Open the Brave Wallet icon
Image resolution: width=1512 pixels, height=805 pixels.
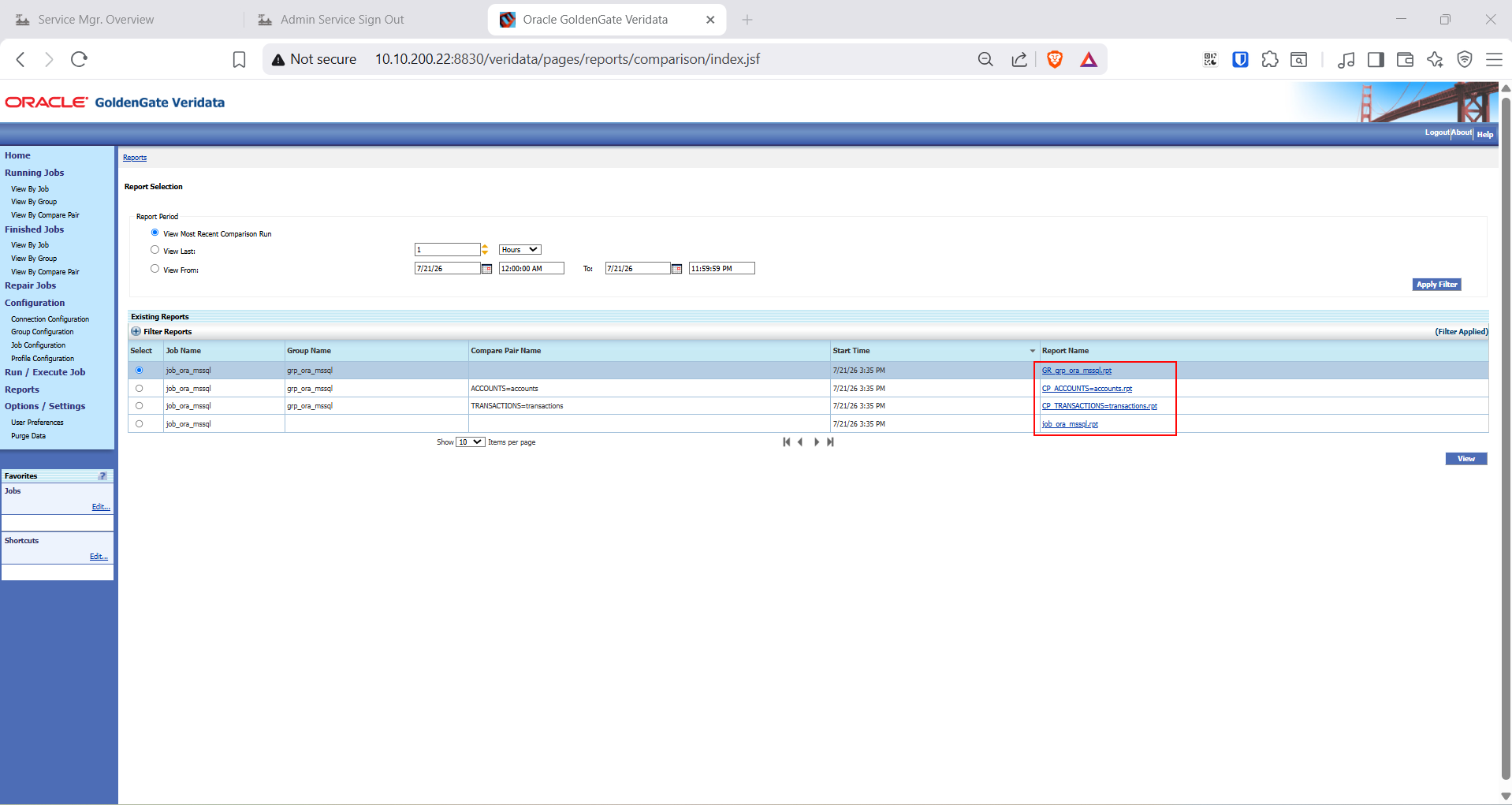coord(1405,59)
